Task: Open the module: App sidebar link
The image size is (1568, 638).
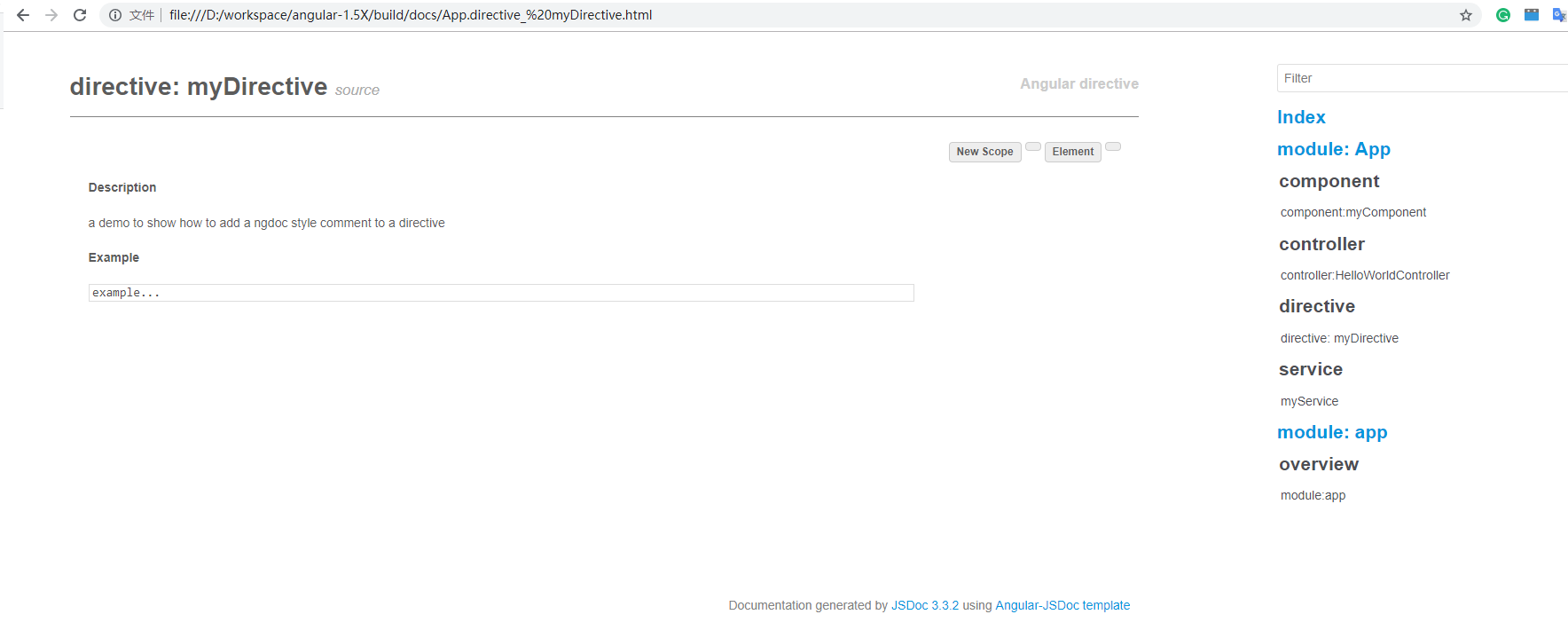Action: (1334, 149)
